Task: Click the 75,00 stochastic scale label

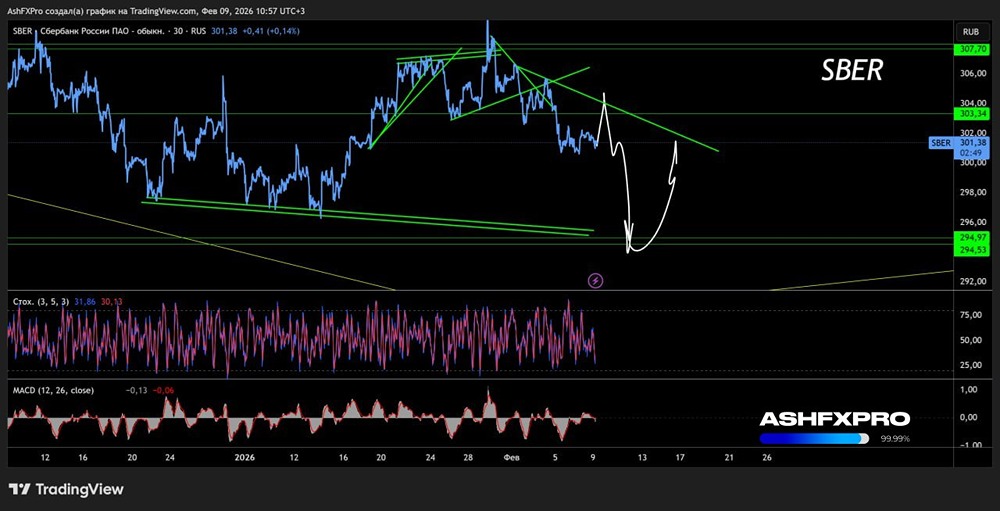Action: click(x=972, y=315)
